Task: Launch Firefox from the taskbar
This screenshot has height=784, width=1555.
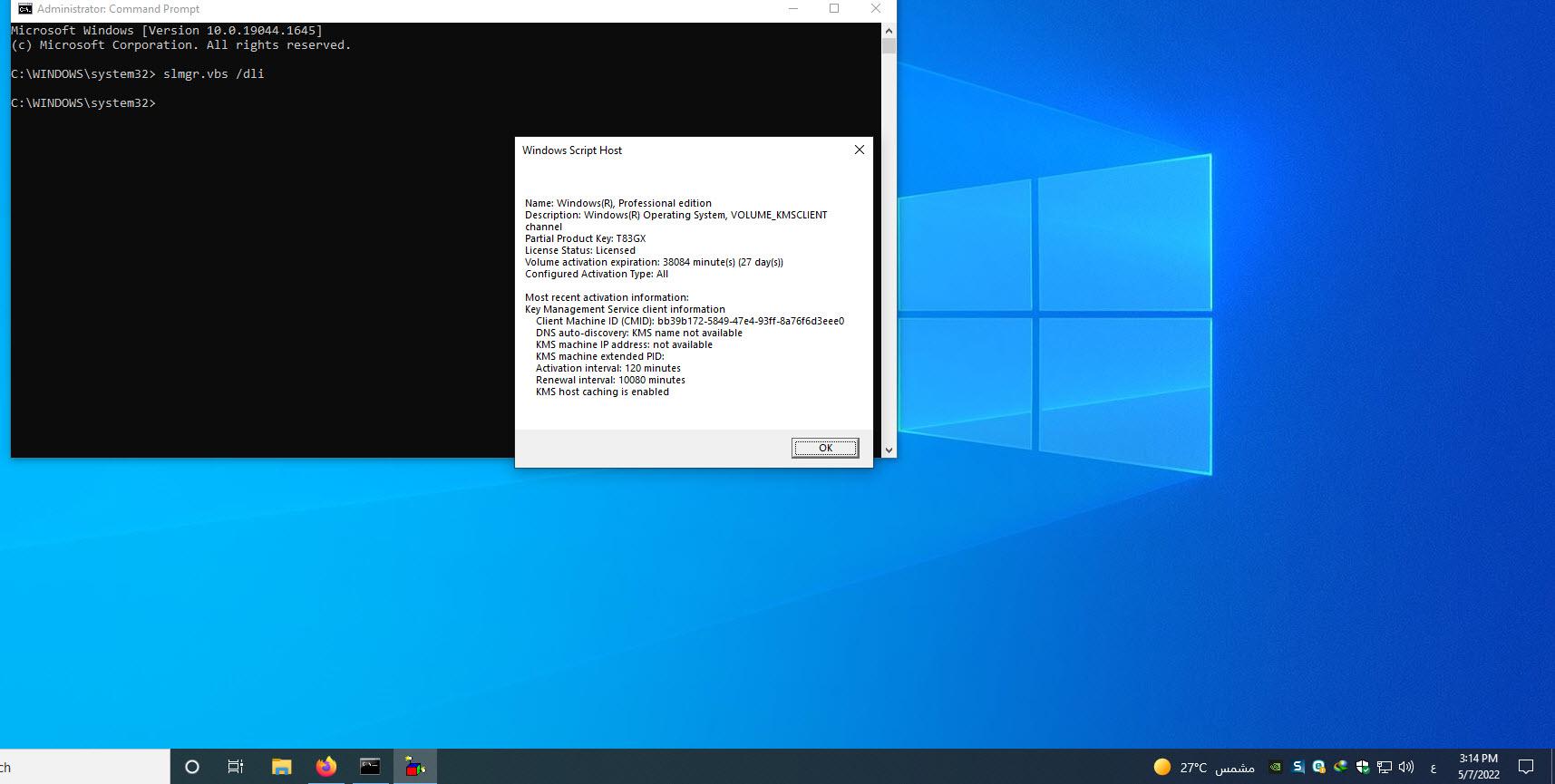Action: [326, 767]
